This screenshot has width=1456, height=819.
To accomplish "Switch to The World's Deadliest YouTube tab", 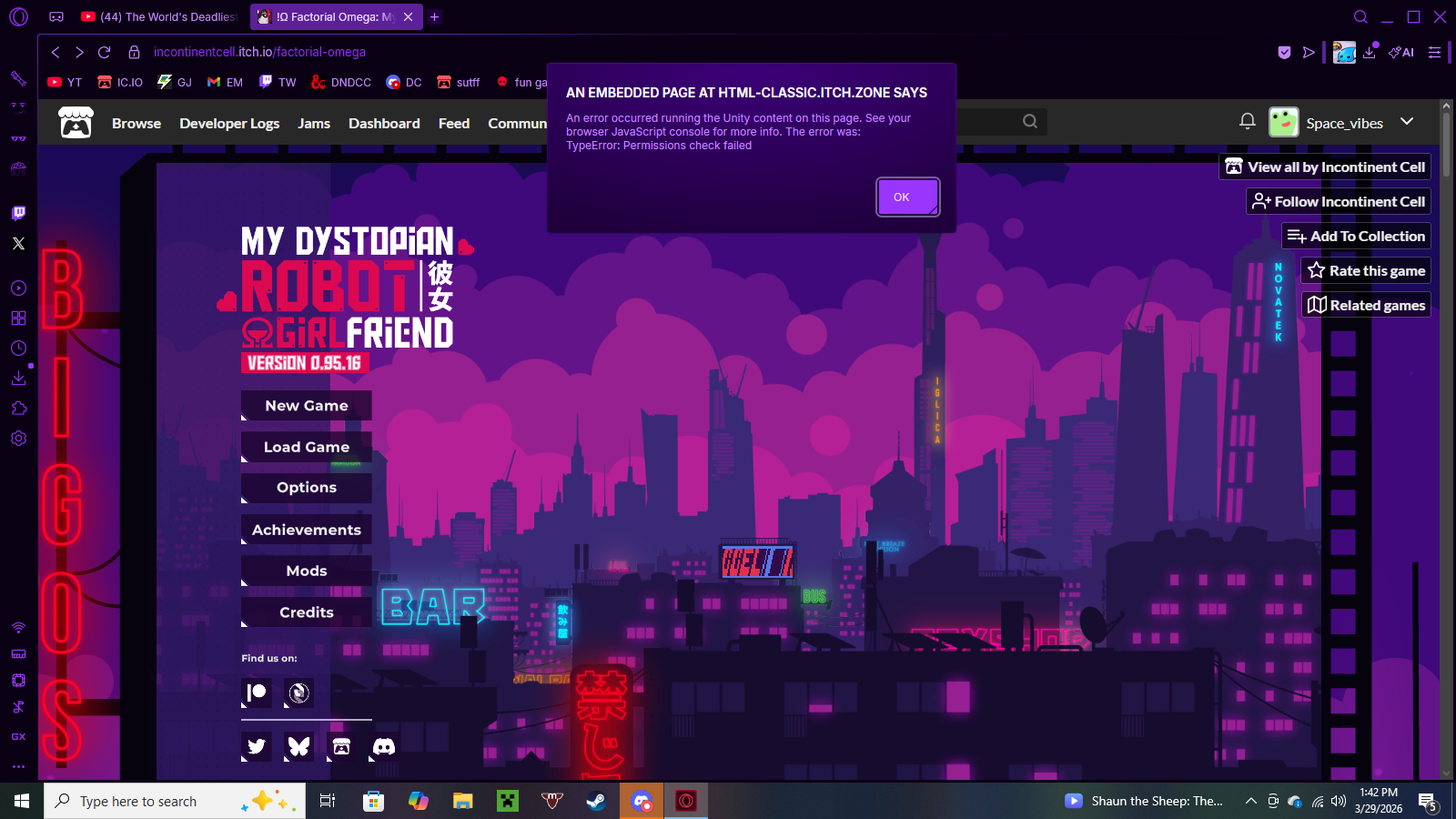I will pos(160,16).
